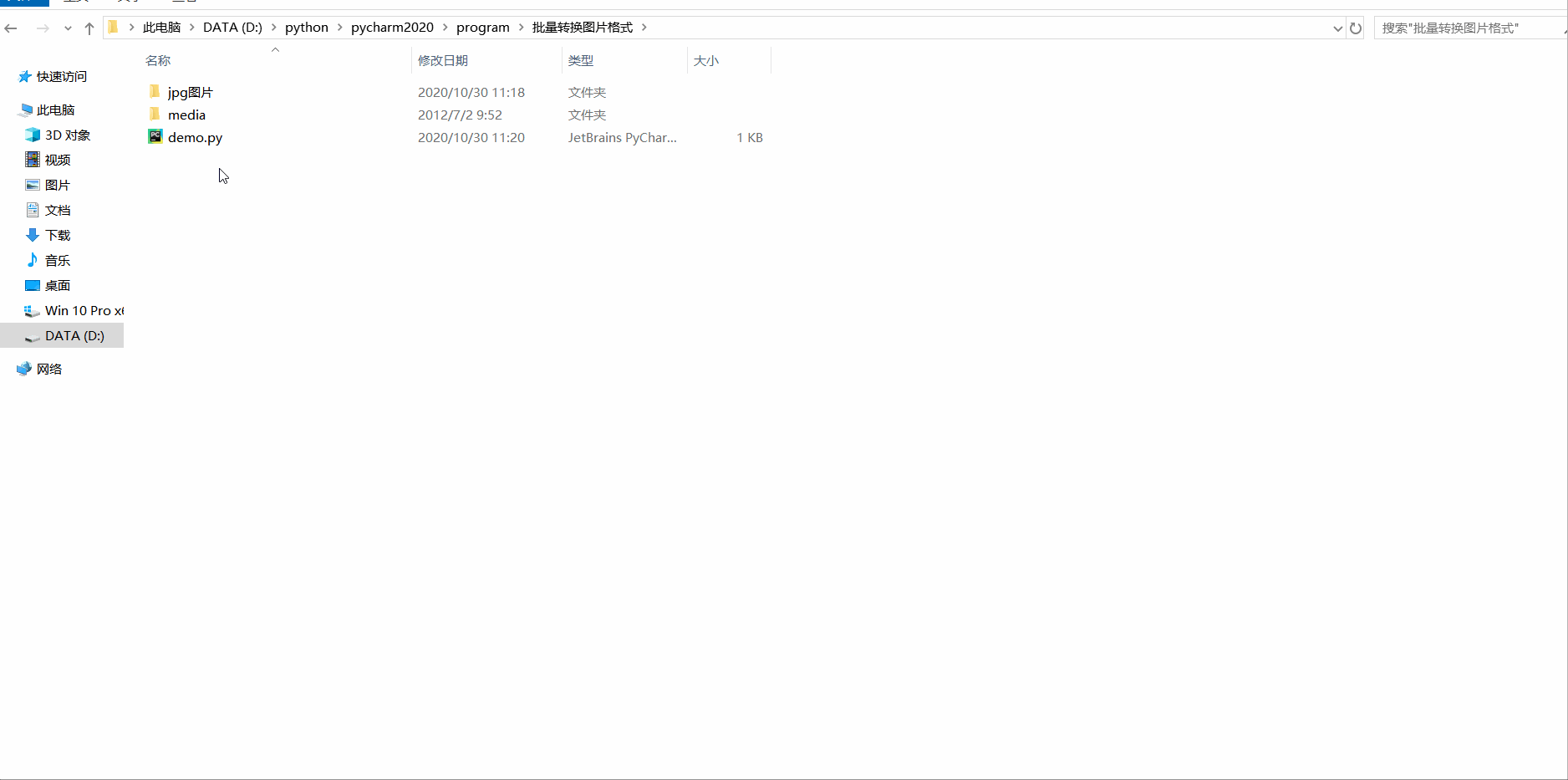Image resolution: width=1568 pixels, height=780 pixels.
Task: Open the address bar history dropdown
Action: [1337, 28]
